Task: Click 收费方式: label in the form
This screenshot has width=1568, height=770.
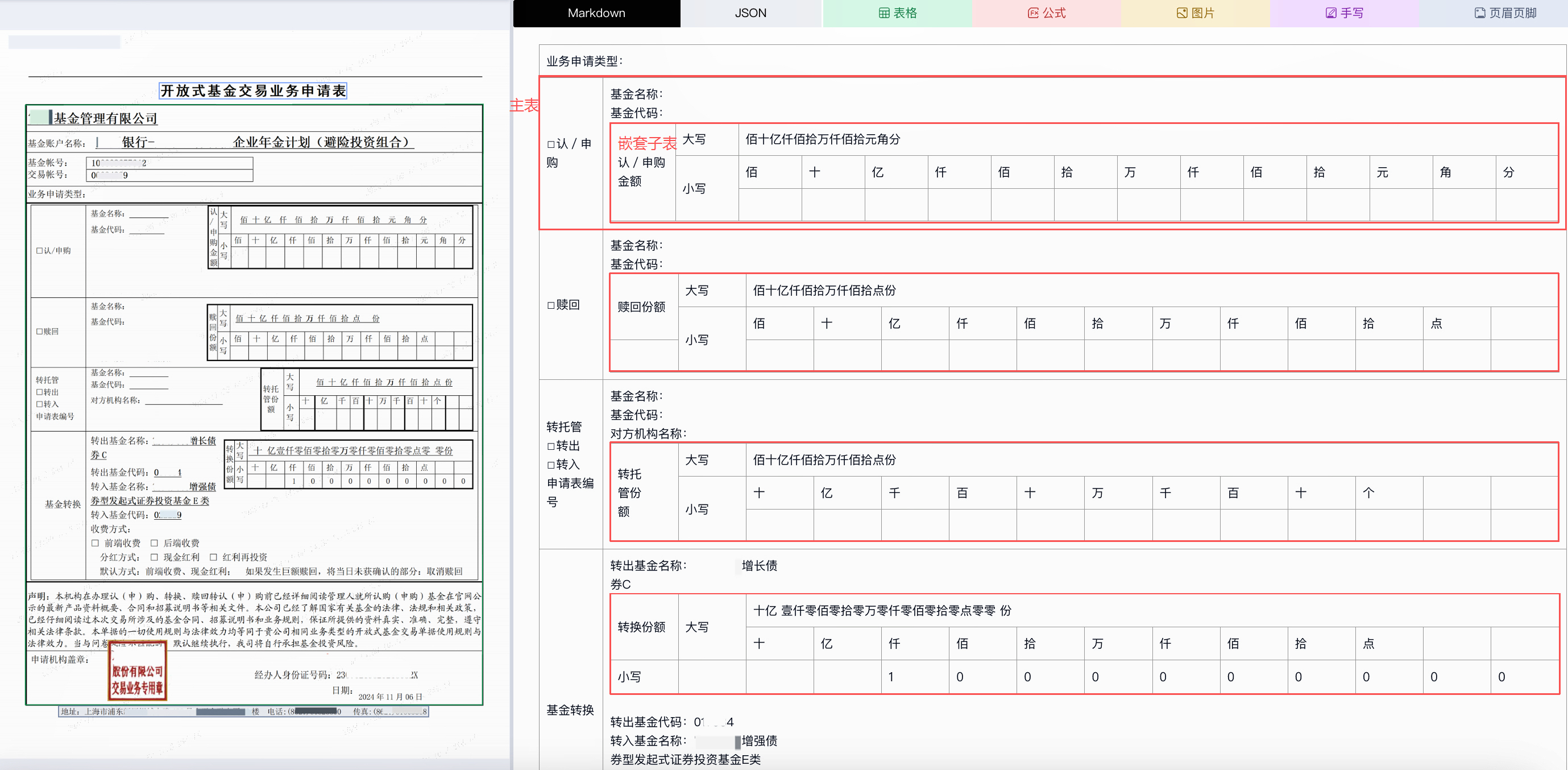Action: (110, 529)
